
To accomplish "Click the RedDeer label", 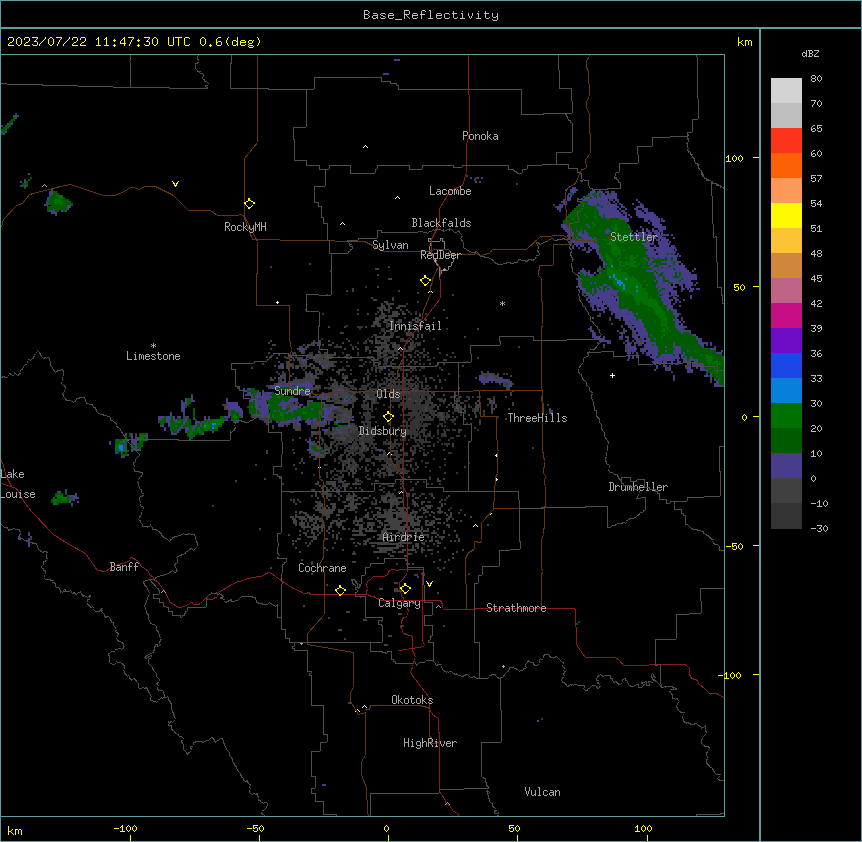I will 440,255.
